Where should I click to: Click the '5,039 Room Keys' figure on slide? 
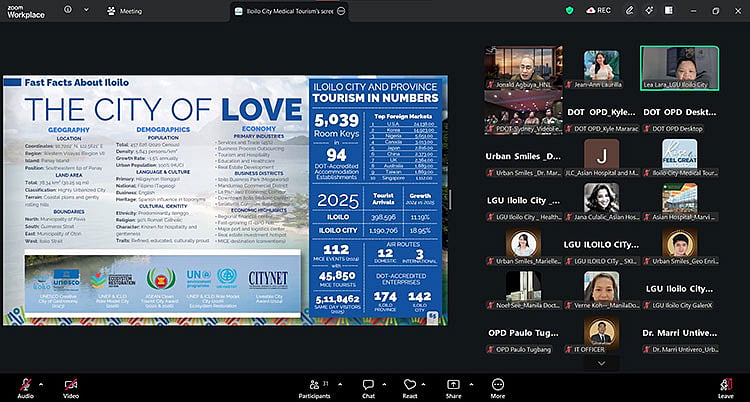coord(336,126)
